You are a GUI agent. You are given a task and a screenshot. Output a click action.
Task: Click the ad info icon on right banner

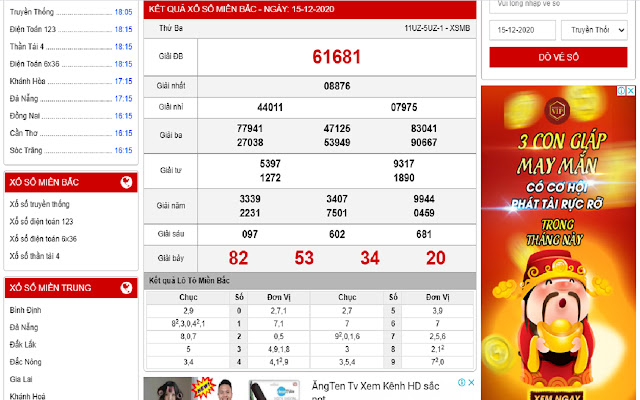621,91
